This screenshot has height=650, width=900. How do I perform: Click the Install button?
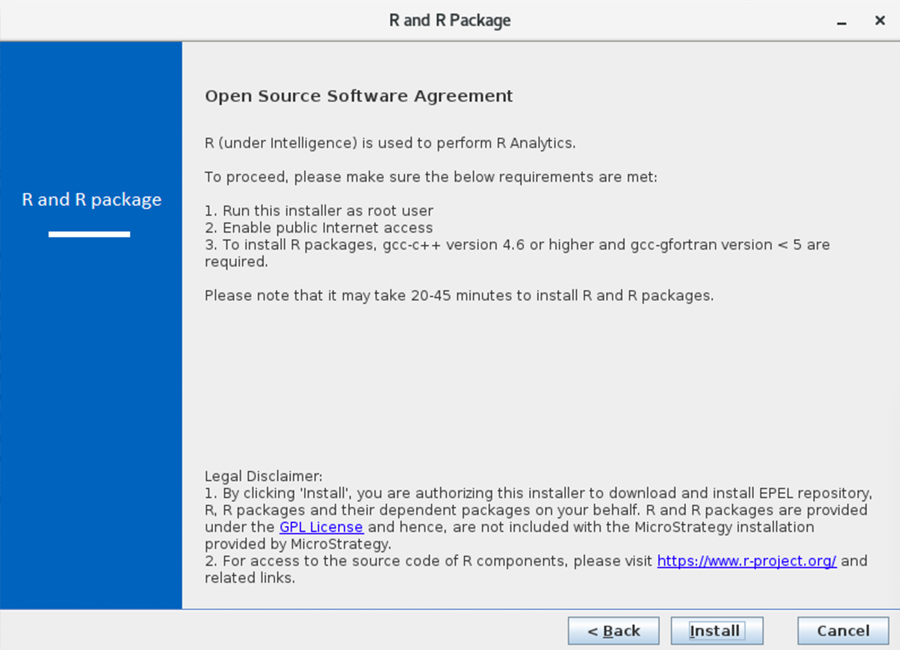715,631
